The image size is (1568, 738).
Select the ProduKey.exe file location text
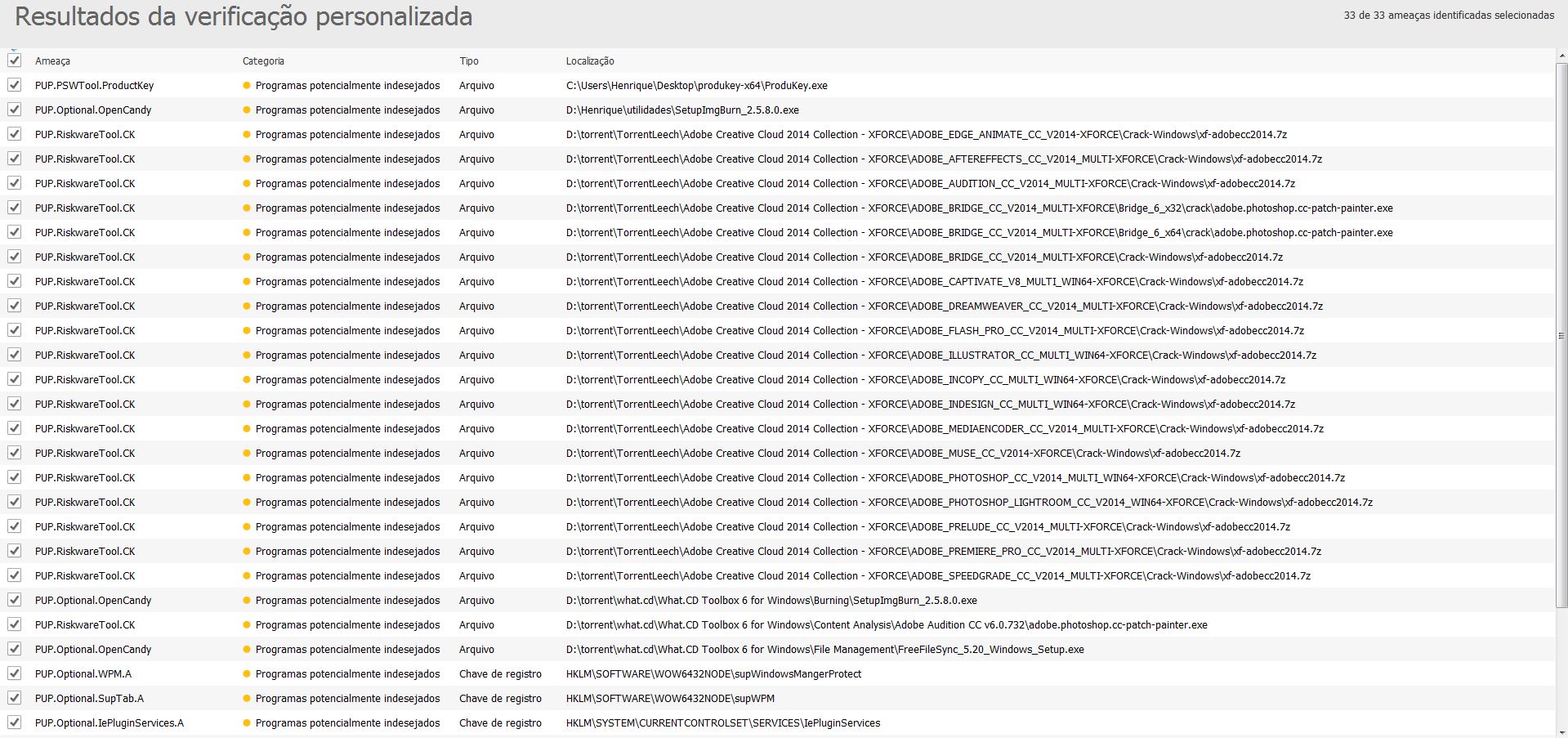697,86
